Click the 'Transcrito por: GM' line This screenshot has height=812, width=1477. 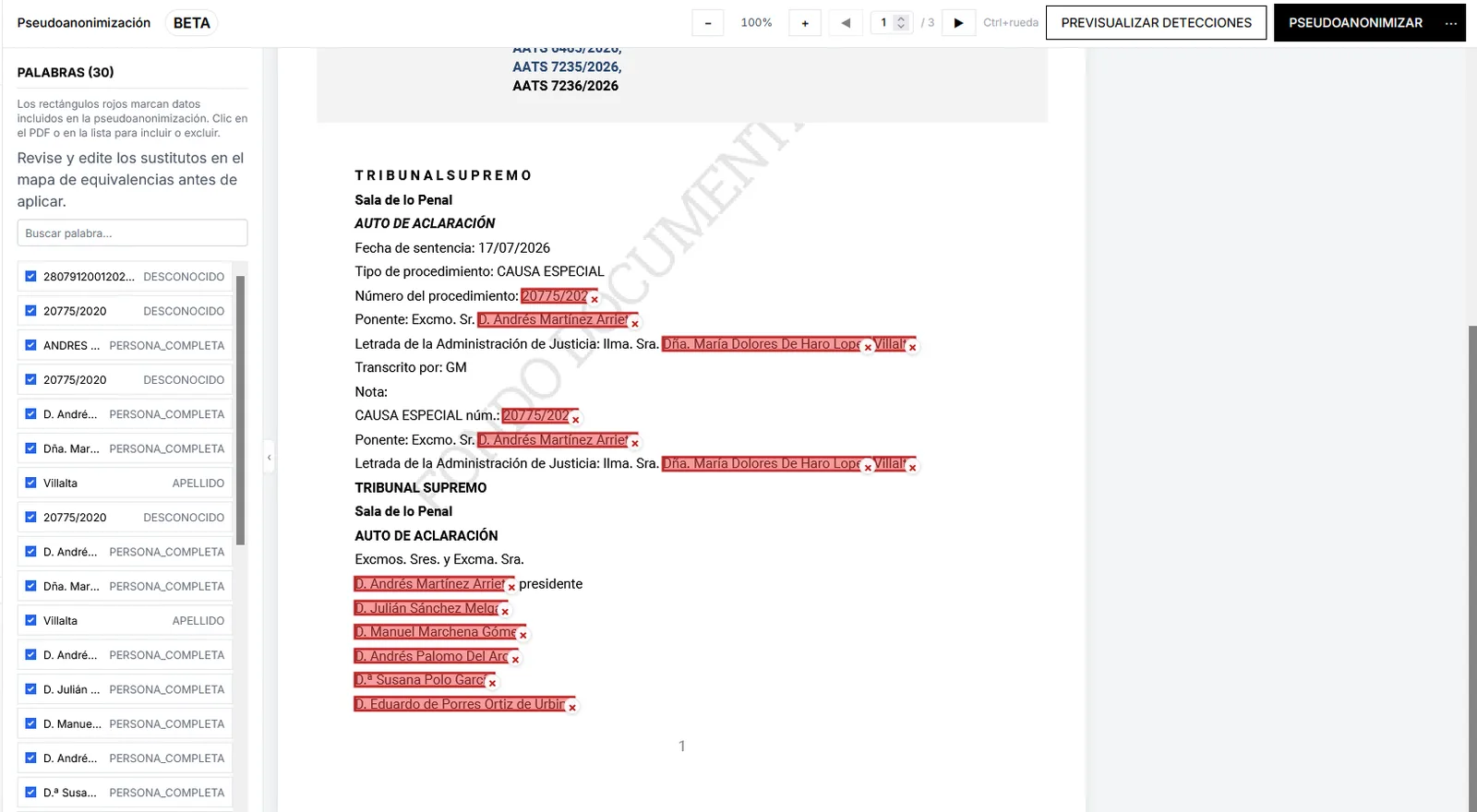pos(411,367)
